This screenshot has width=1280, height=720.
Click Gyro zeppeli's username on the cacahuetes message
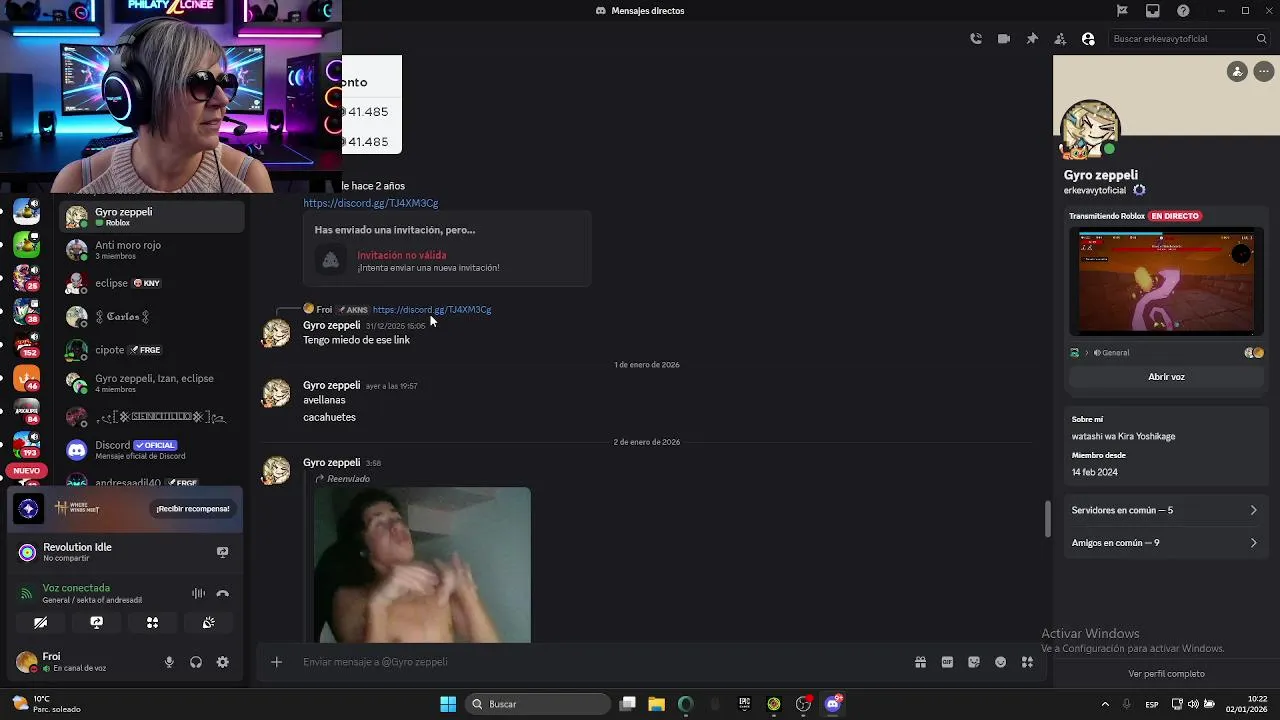click(331, 385)
